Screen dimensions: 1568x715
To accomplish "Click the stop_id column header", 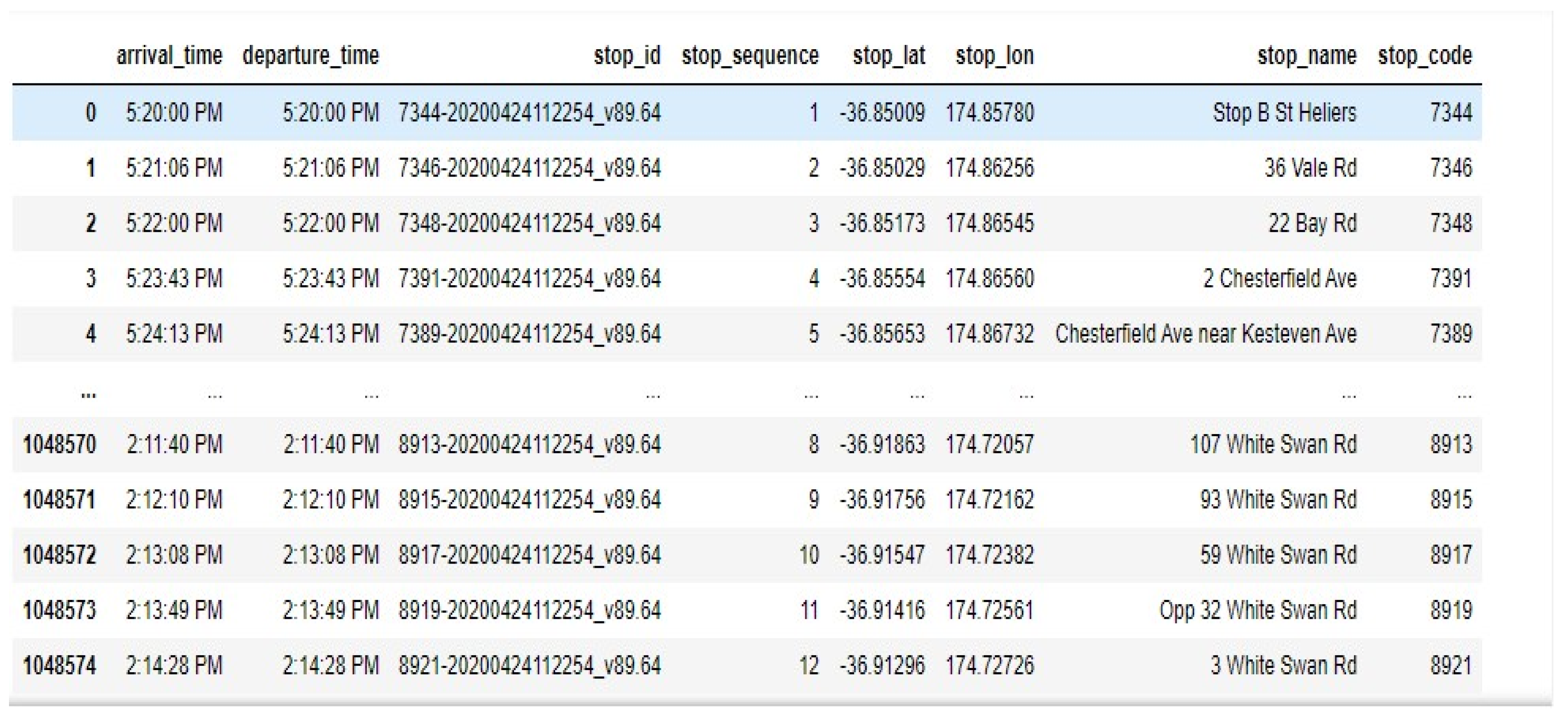I will 626,56.
